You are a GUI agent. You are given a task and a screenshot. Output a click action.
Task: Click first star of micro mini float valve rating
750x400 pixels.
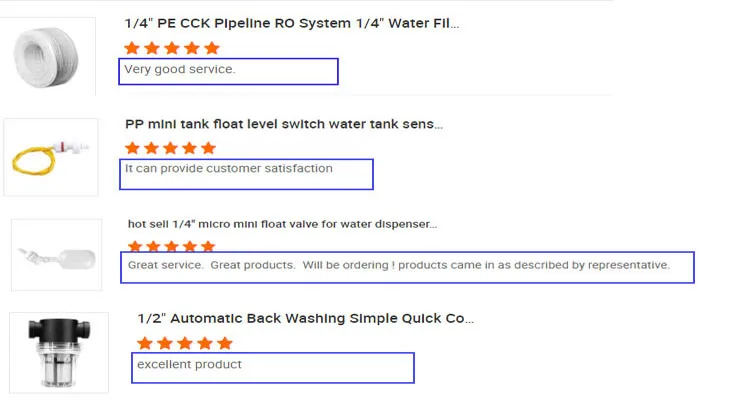click(135, 246)
